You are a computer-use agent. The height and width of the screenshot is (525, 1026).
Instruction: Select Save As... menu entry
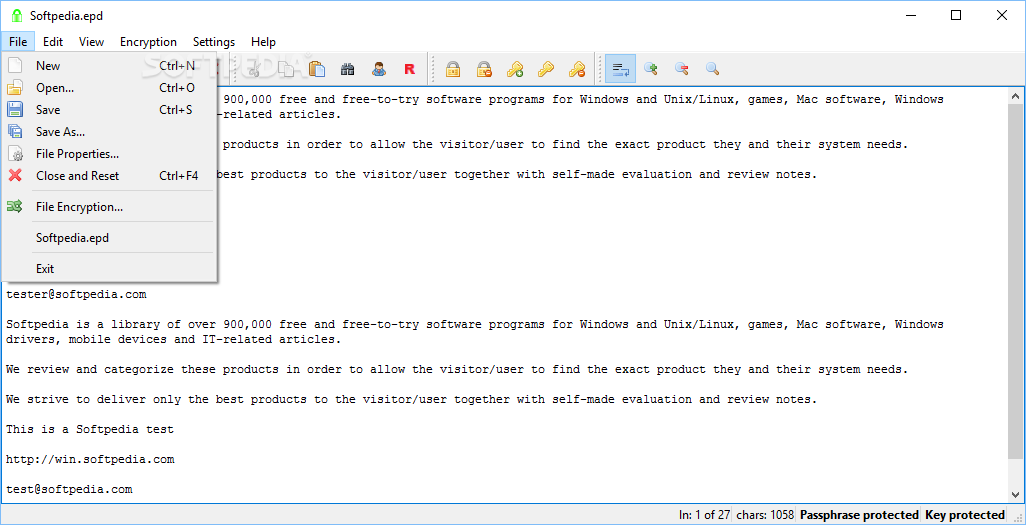(x=109, y=132)
